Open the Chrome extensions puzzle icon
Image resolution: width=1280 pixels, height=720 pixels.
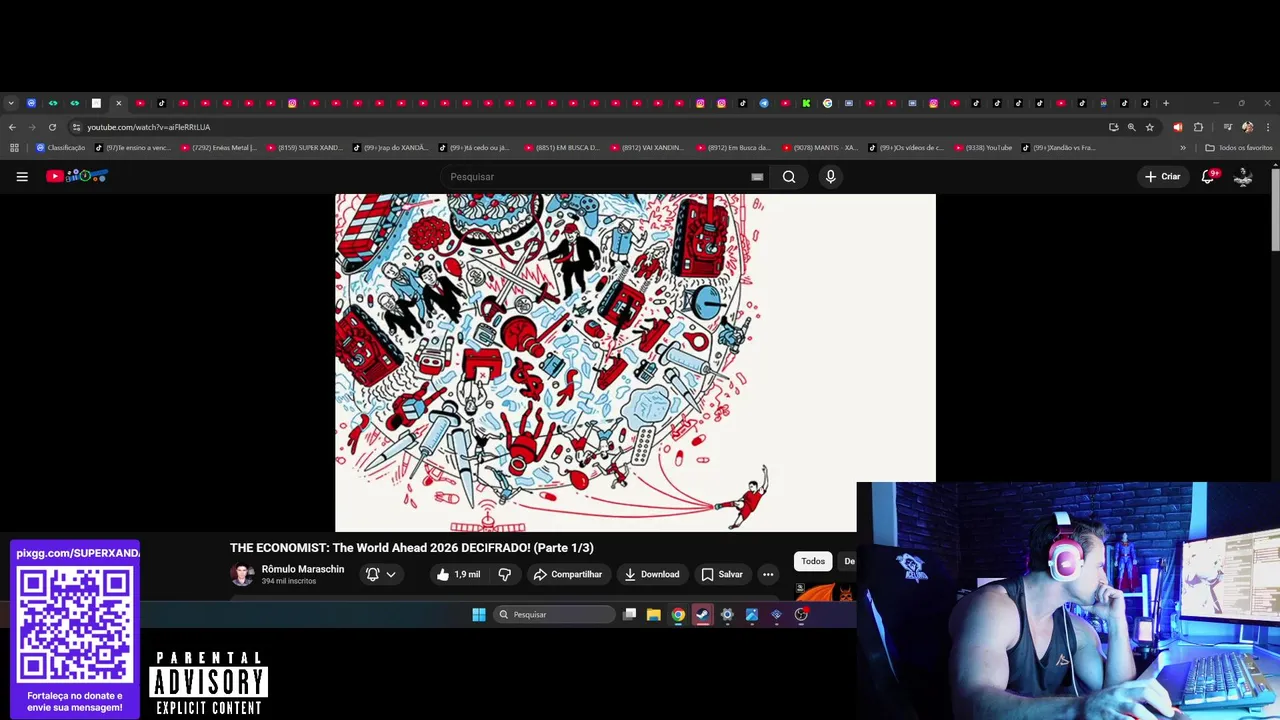(1198, 127)
